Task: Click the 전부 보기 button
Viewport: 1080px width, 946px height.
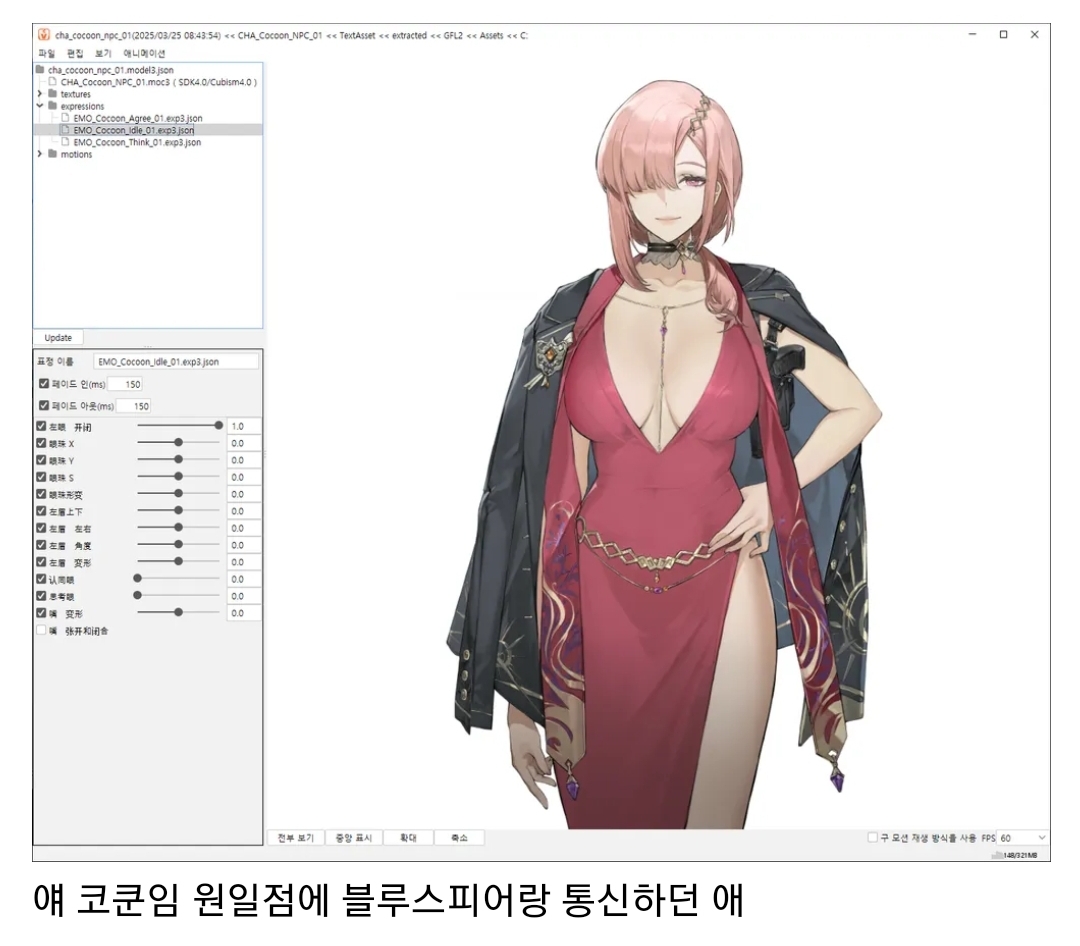Action: coord(295,838)
